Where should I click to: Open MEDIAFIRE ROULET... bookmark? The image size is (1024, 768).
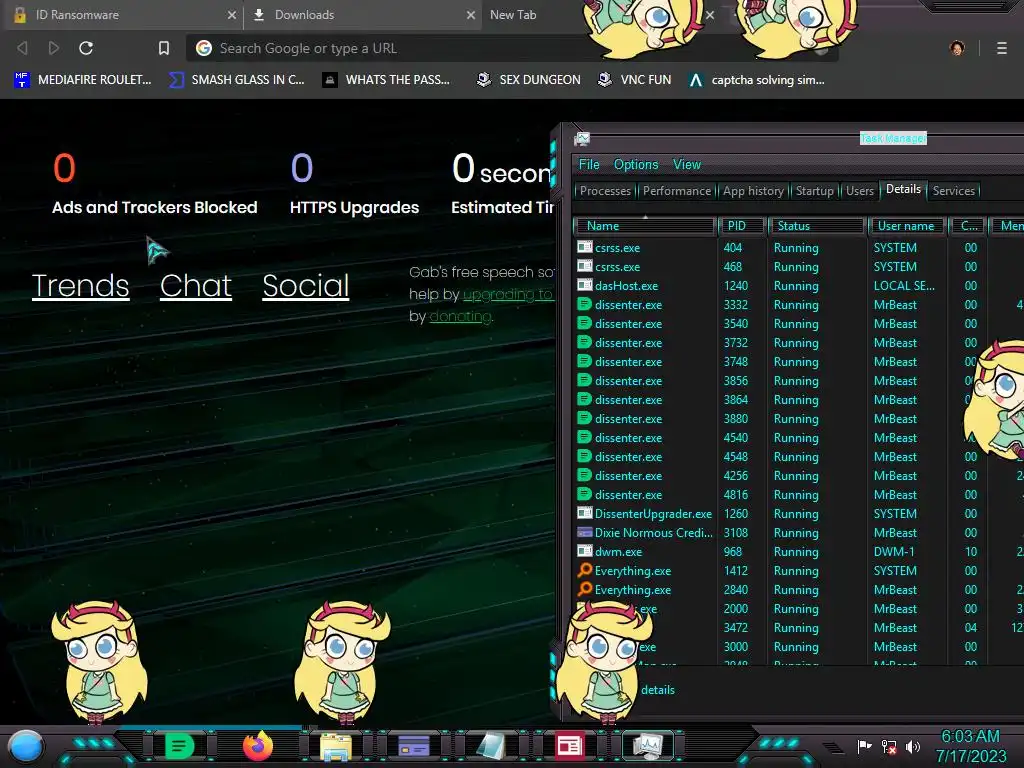(x=82, y=80)
